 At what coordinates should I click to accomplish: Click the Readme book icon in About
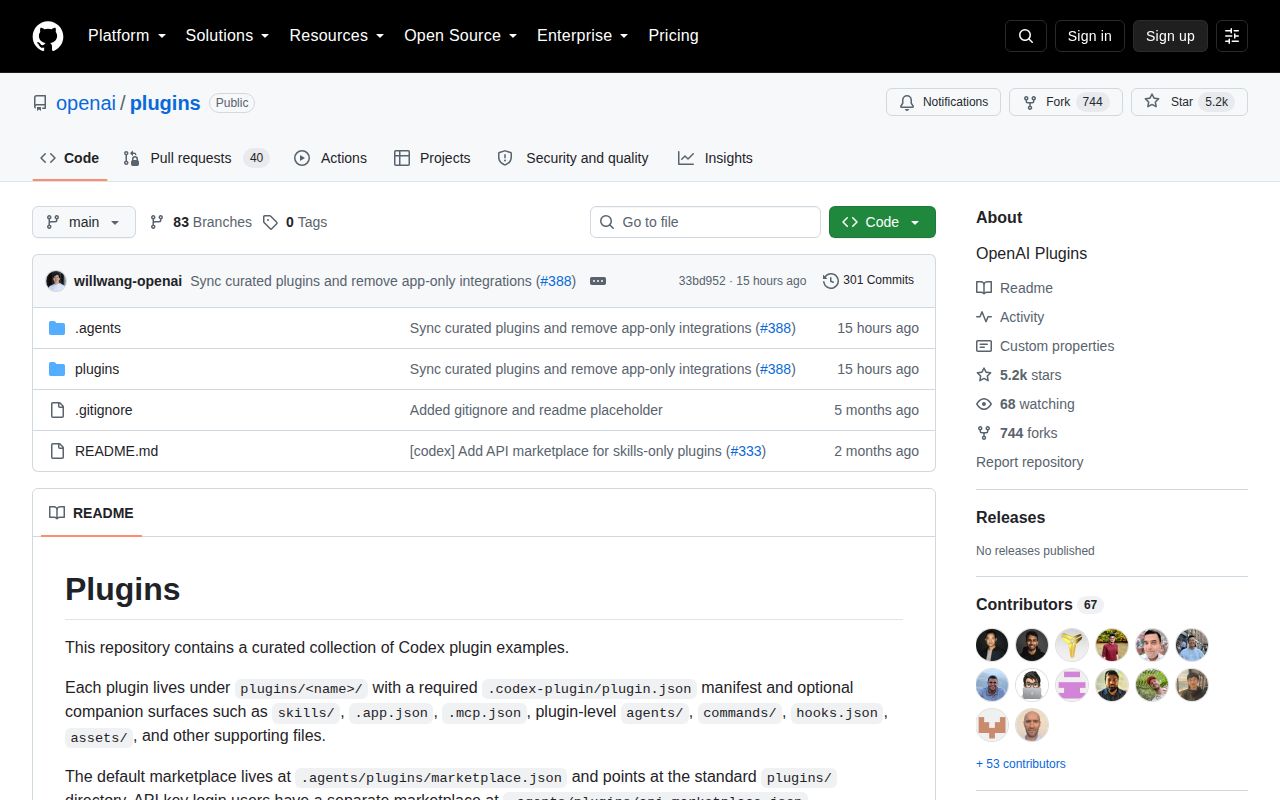(984, 288)
